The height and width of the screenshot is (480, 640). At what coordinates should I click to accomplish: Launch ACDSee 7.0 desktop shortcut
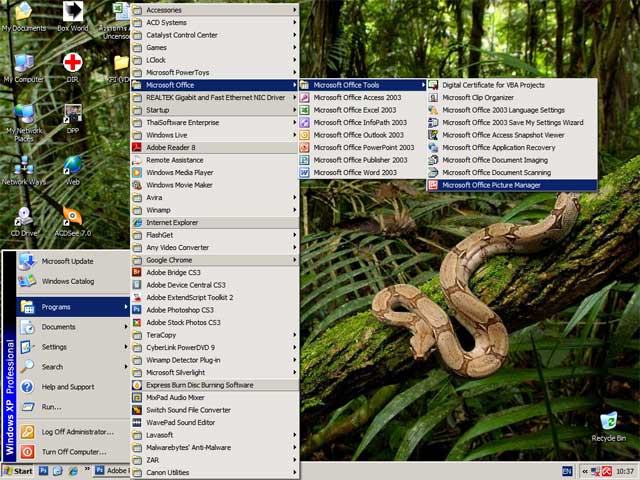(72, 217)
